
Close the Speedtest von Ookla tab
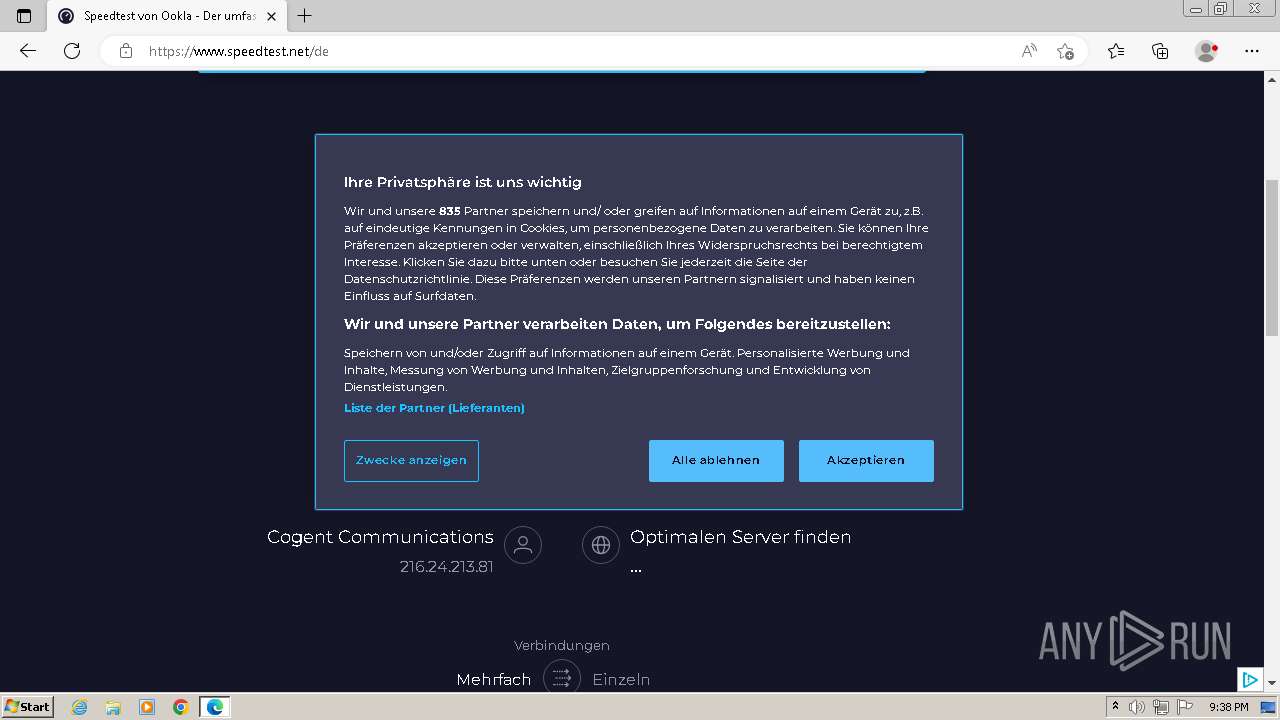[271, 16]
